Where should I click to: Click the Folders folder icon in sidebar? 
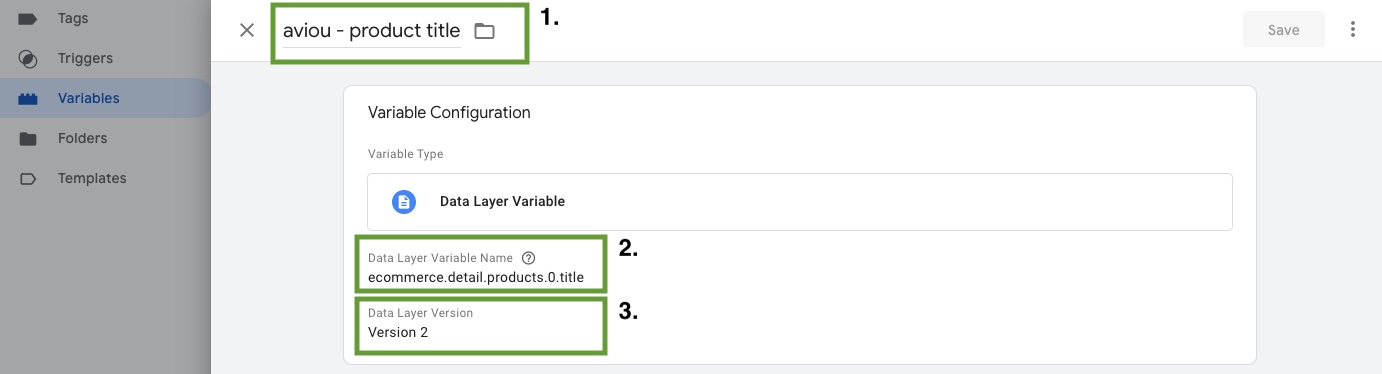28,139
